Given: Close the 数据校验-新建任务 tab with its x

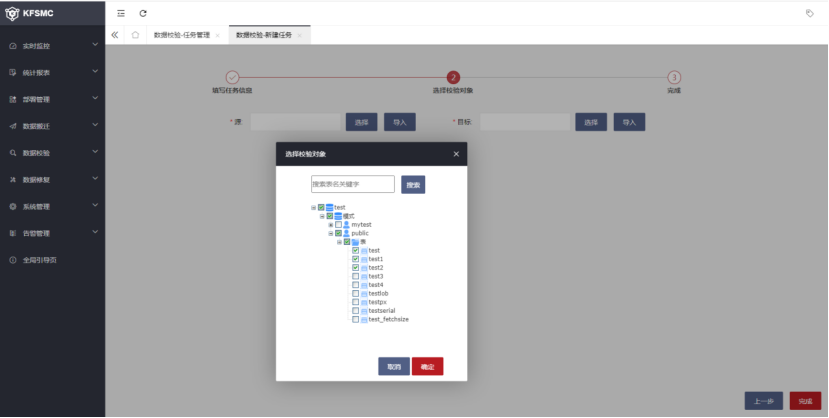Looking at the screenshot, I should (299, 35).
